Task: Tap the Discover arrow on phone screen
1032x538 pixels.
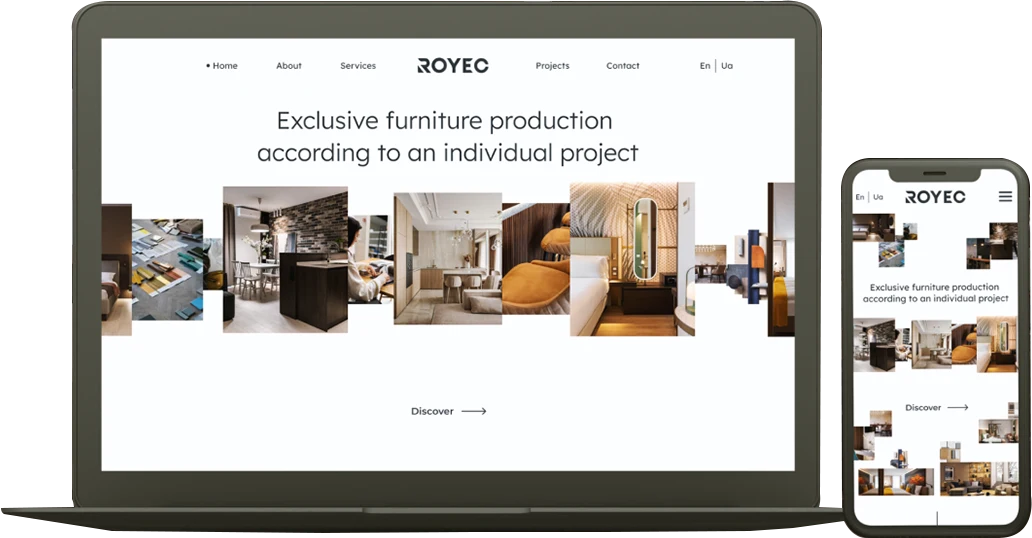Action: tap(958, 408)
